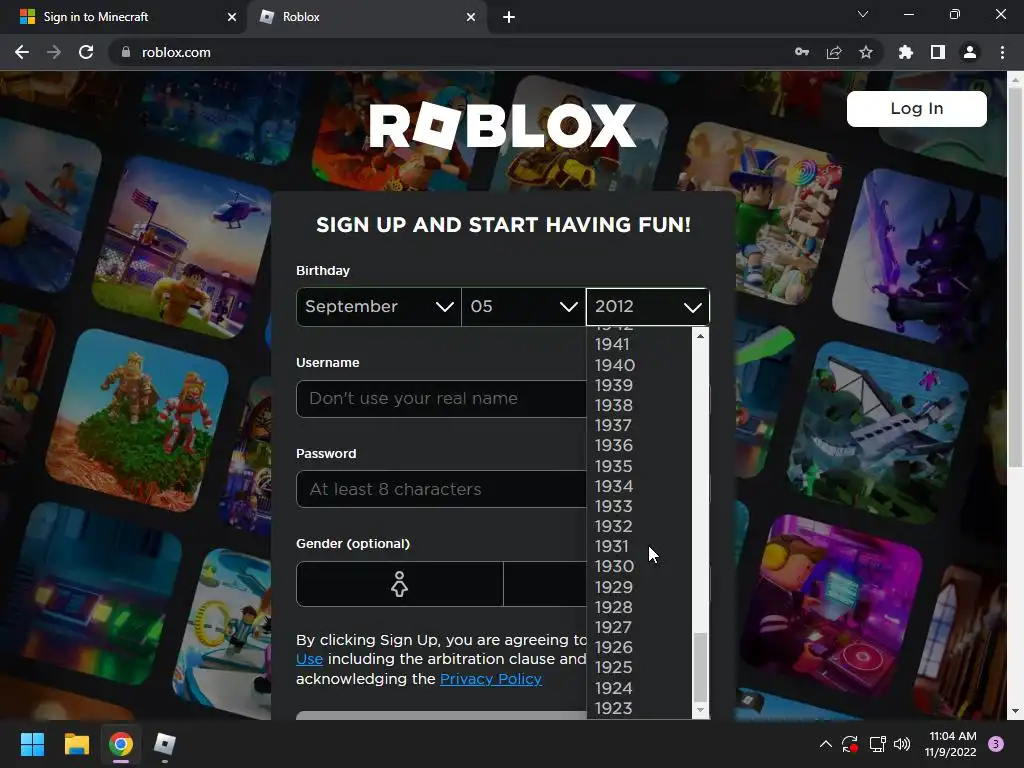Screen dimensions: 1024x768
Task: Go forward with the browser forward arrow
Action: coord(54,52)
